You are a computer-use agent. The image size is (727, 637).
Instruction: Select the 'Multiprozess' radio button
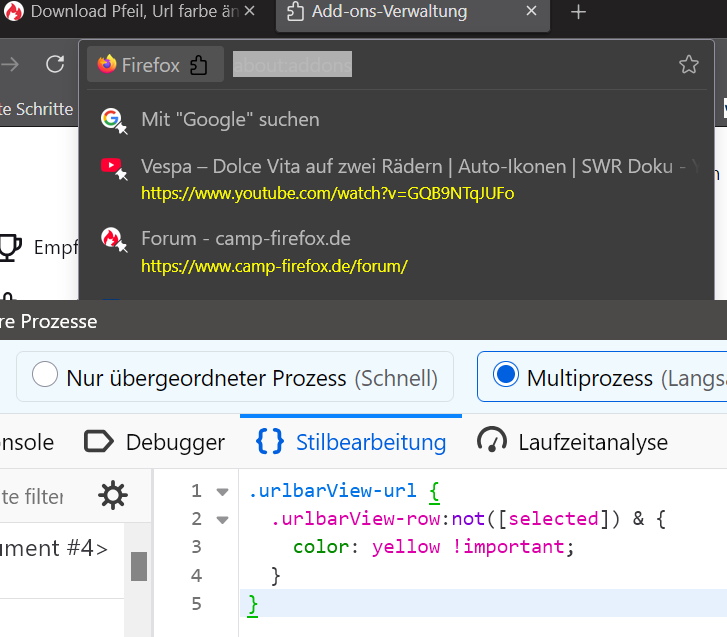506,376
